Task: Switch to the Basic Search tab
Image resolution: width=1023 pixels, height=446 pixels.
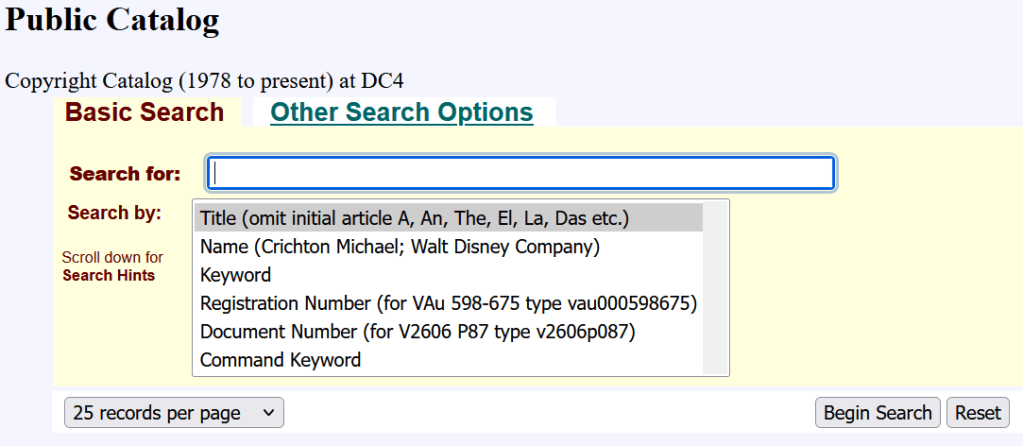Action: [144, 112]
